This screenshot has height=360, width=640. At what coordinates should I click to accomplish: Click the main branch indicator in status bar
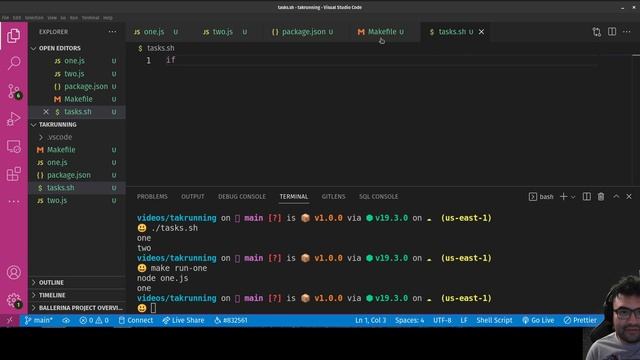coord(38,320)
